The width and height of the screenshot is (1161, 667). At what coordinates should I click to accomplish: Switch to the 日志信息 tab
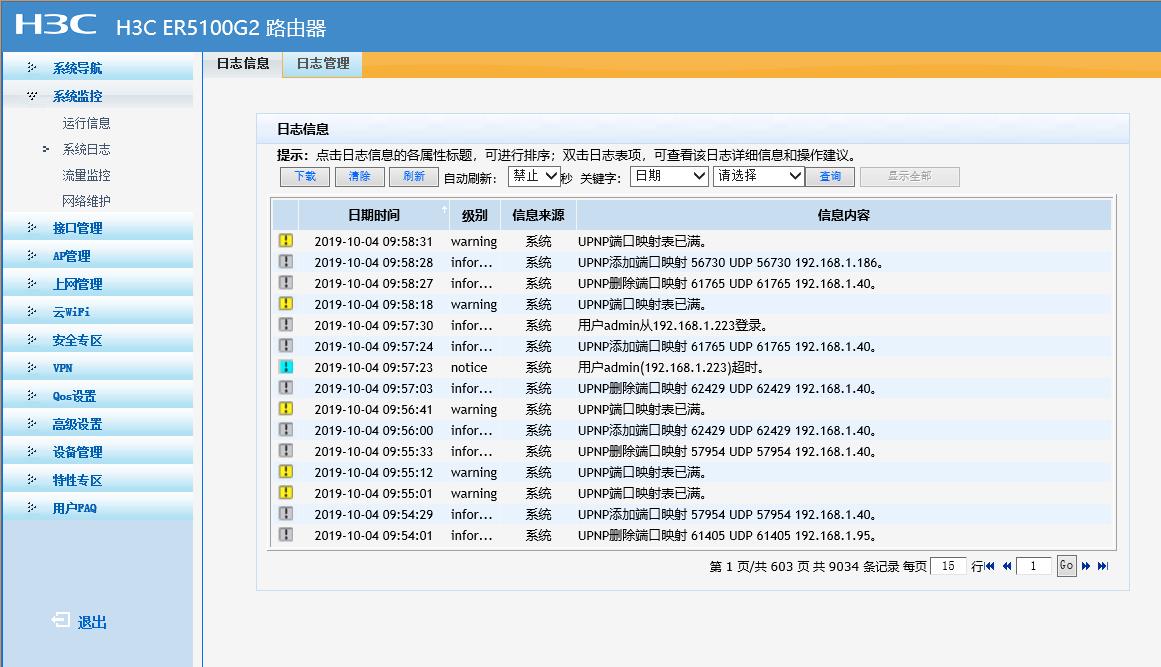(243, 64)
